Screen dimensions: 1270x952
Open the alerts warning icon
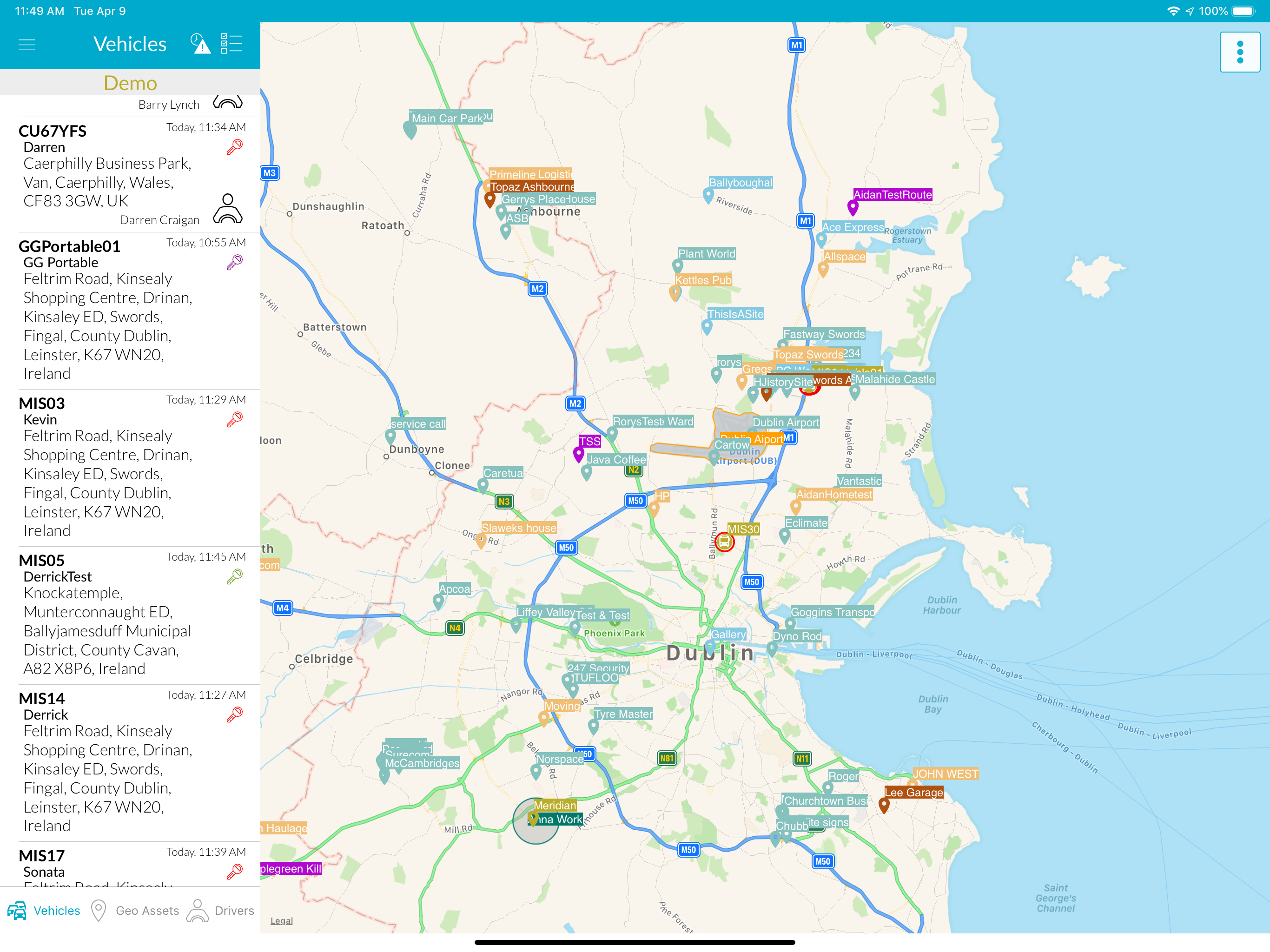[200, 44]
